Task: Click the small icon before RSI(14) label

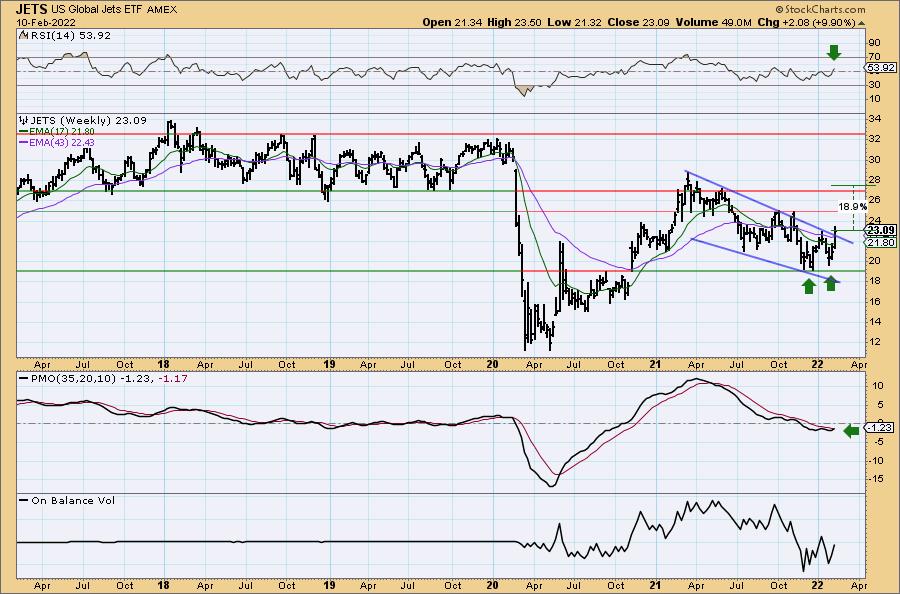Action: coord(23,35)
